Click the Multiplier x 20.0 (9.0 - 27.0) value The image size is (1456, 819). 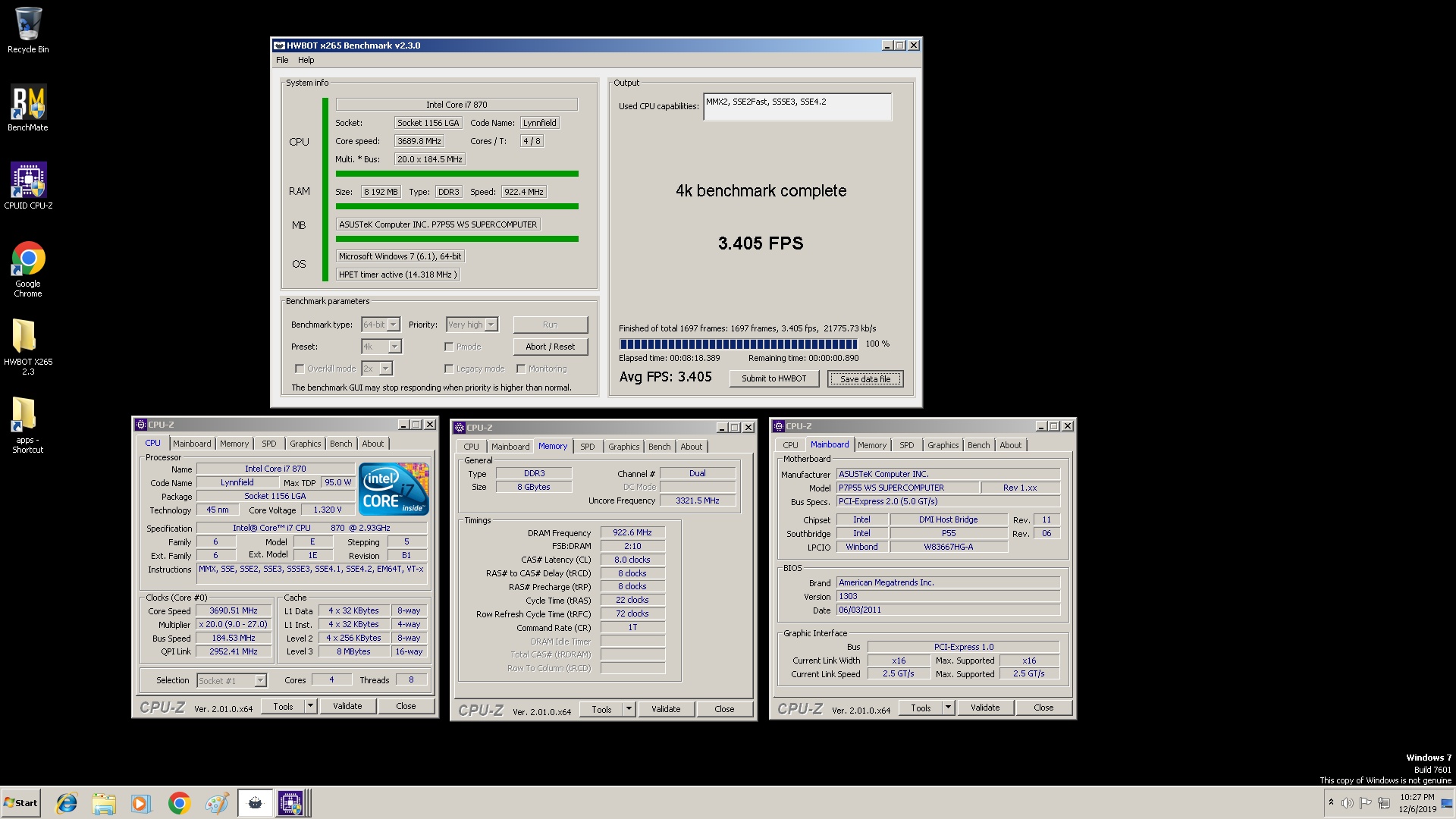coord(234,624)
